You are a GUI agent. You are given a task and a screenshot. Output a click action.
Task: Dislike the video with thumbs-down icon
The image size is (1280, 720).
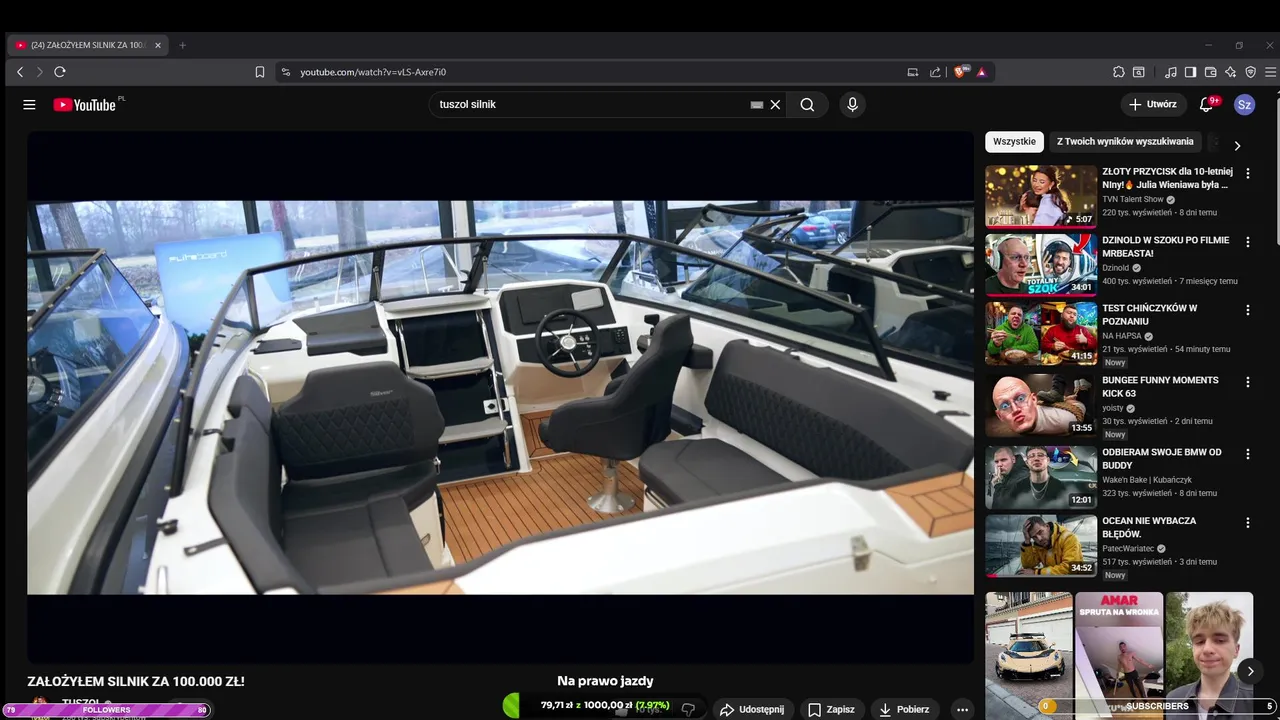coord(688,709)
